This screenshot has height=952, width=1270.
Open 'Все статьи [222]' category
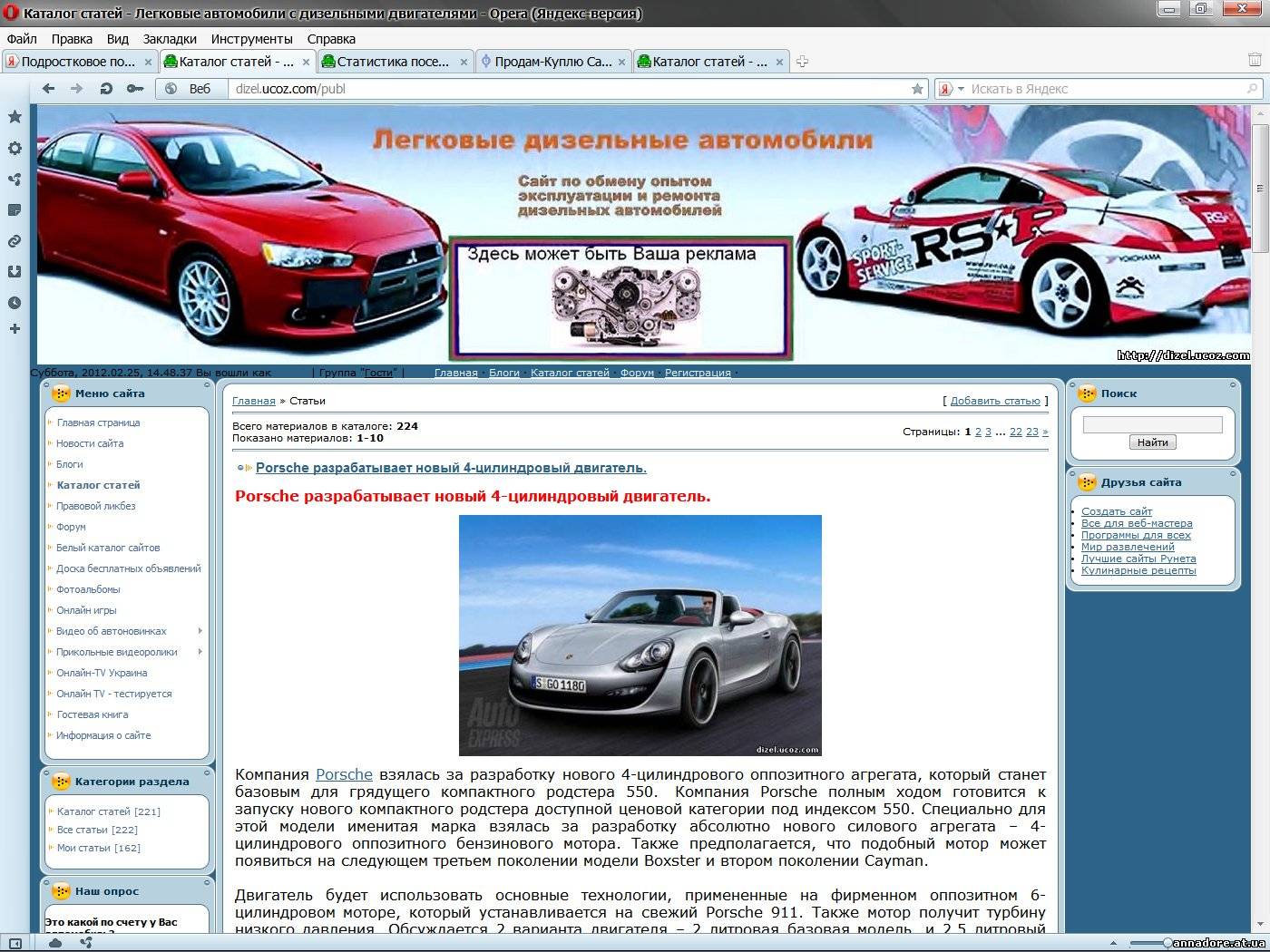97,830
